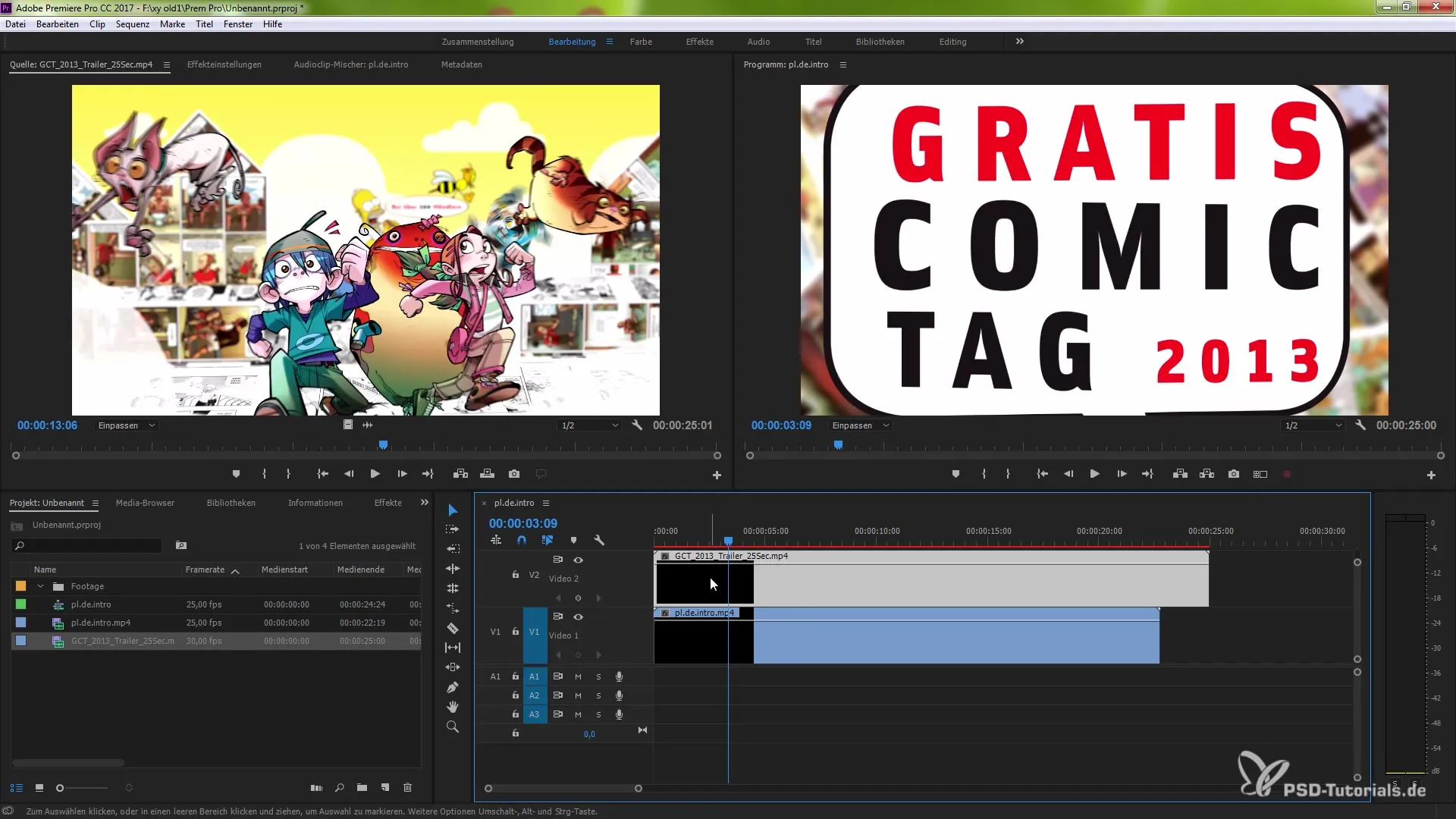Open Program monitor zoom Einpassen dropdown
Screen dimensions: 1456x819
[860, 425]
